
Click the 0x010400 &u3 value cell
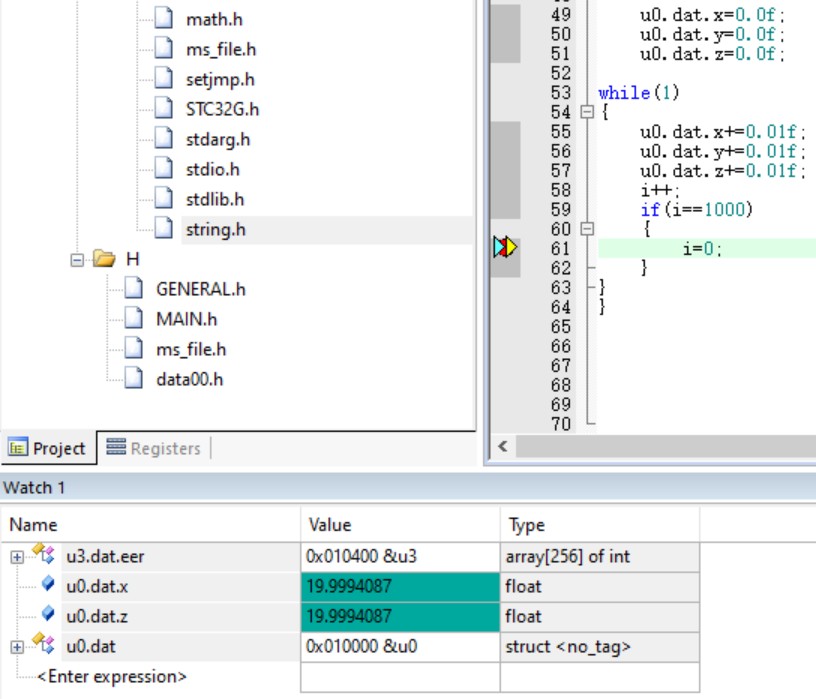pyautogui.click(x=400, y=556)
